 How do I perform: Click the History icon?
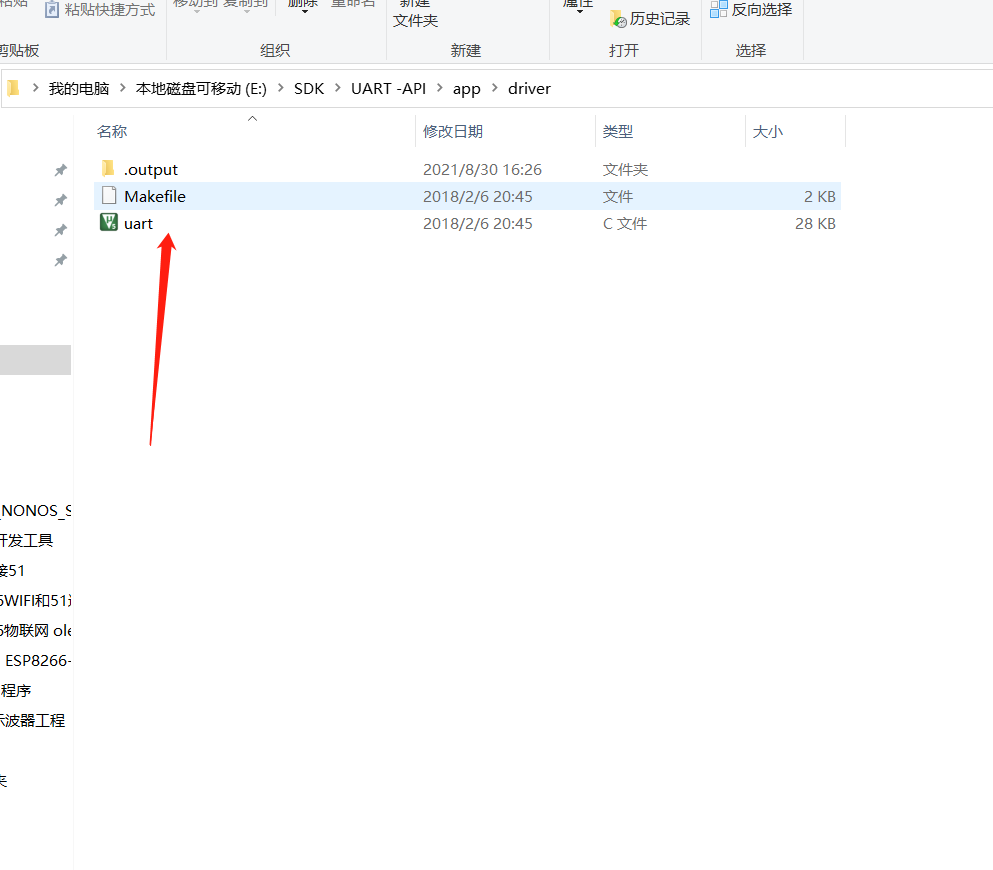pyautogui.click(x=618, y=19)
